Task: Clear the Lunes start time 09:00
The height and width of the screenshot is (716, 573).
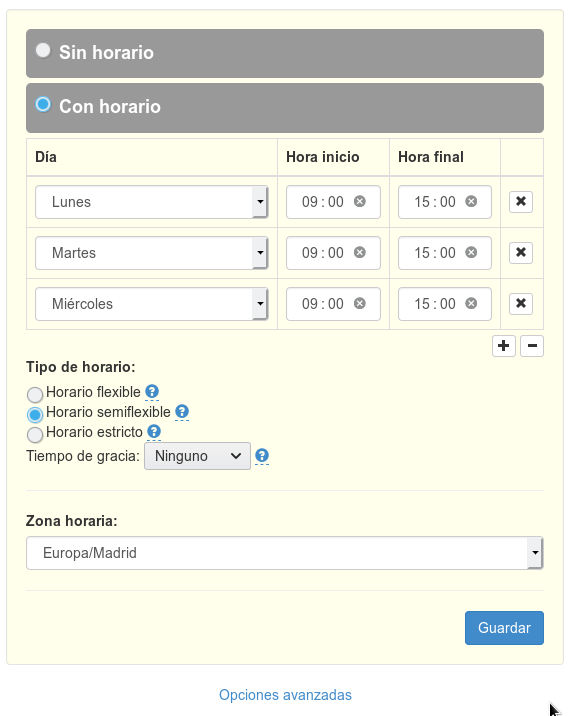Action: coord(360,201)
